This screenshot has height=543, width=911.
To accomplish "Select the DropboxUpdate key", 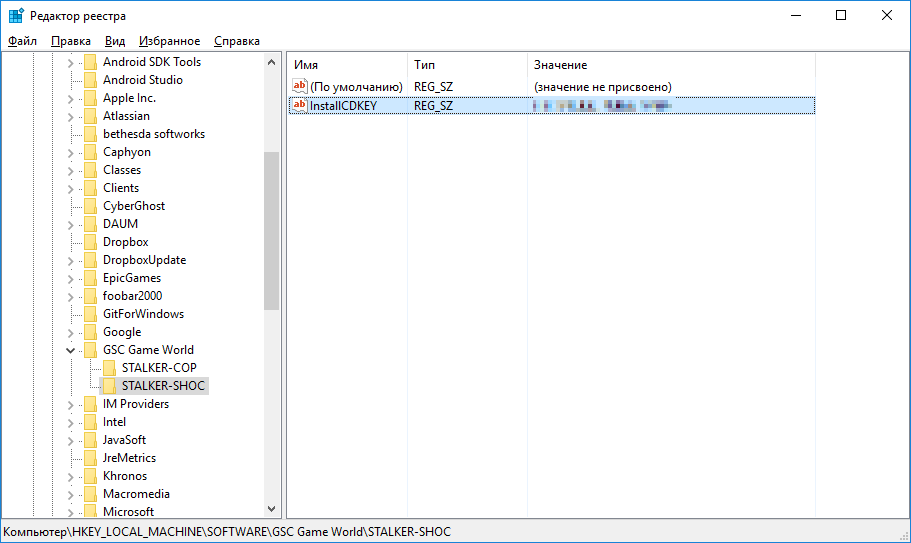I will pos(145,260).
